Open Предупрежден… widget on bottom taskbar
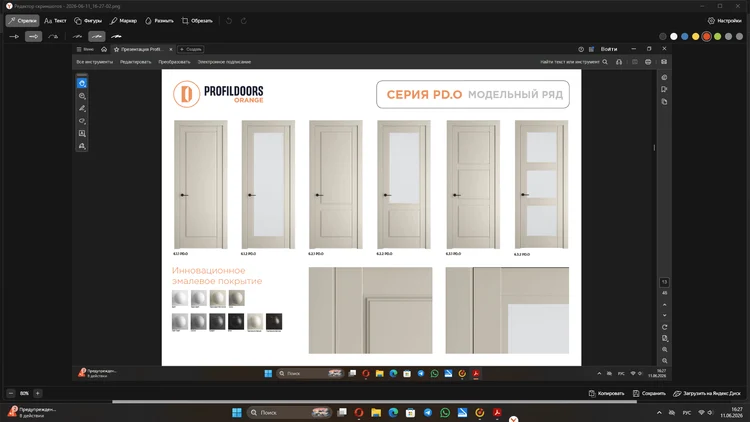The height and width of the screenshot is (422, 750). click(32, 412)
